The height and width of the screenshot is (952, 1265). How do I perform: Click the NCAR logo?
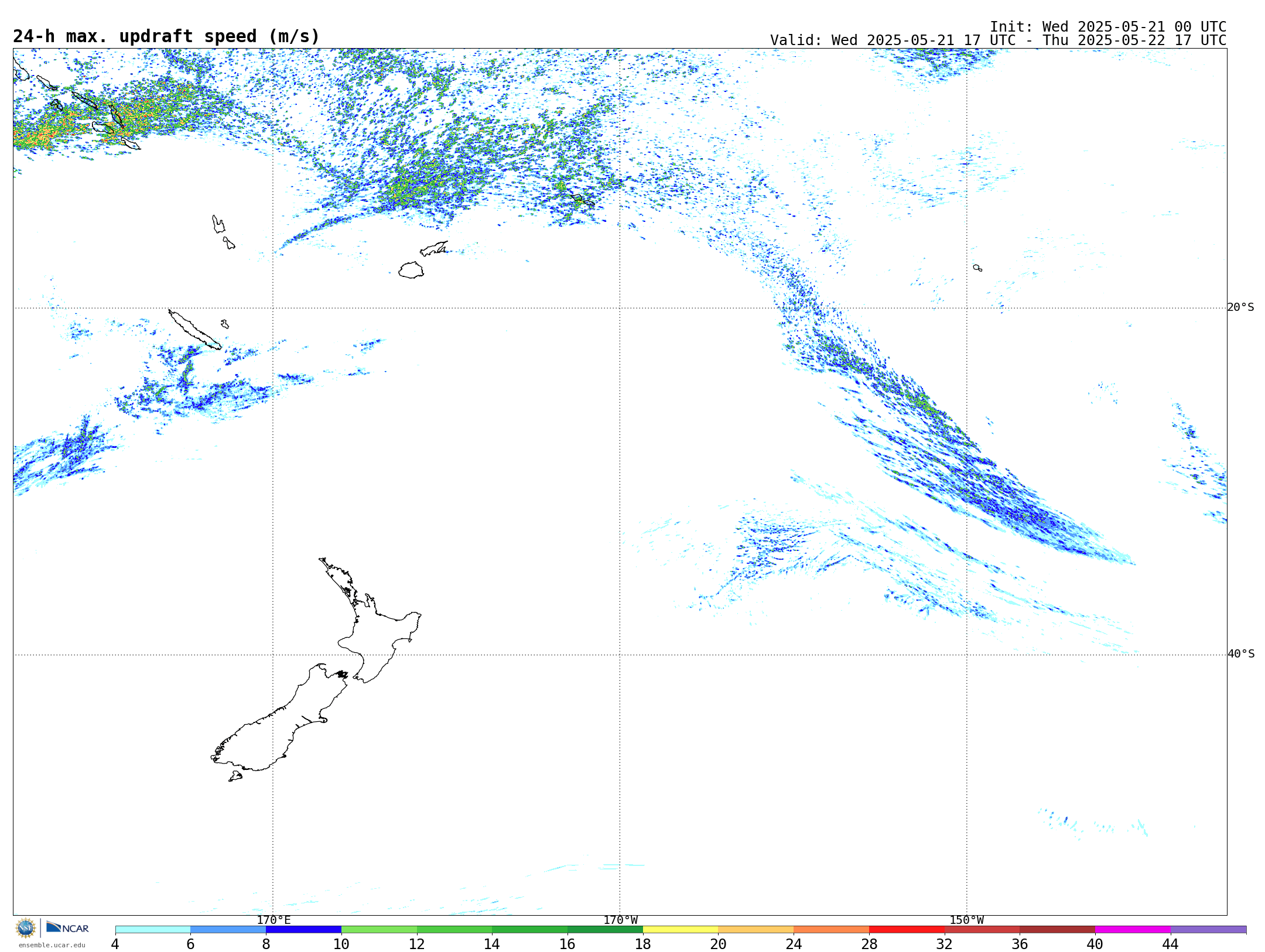tap(67, 927)
